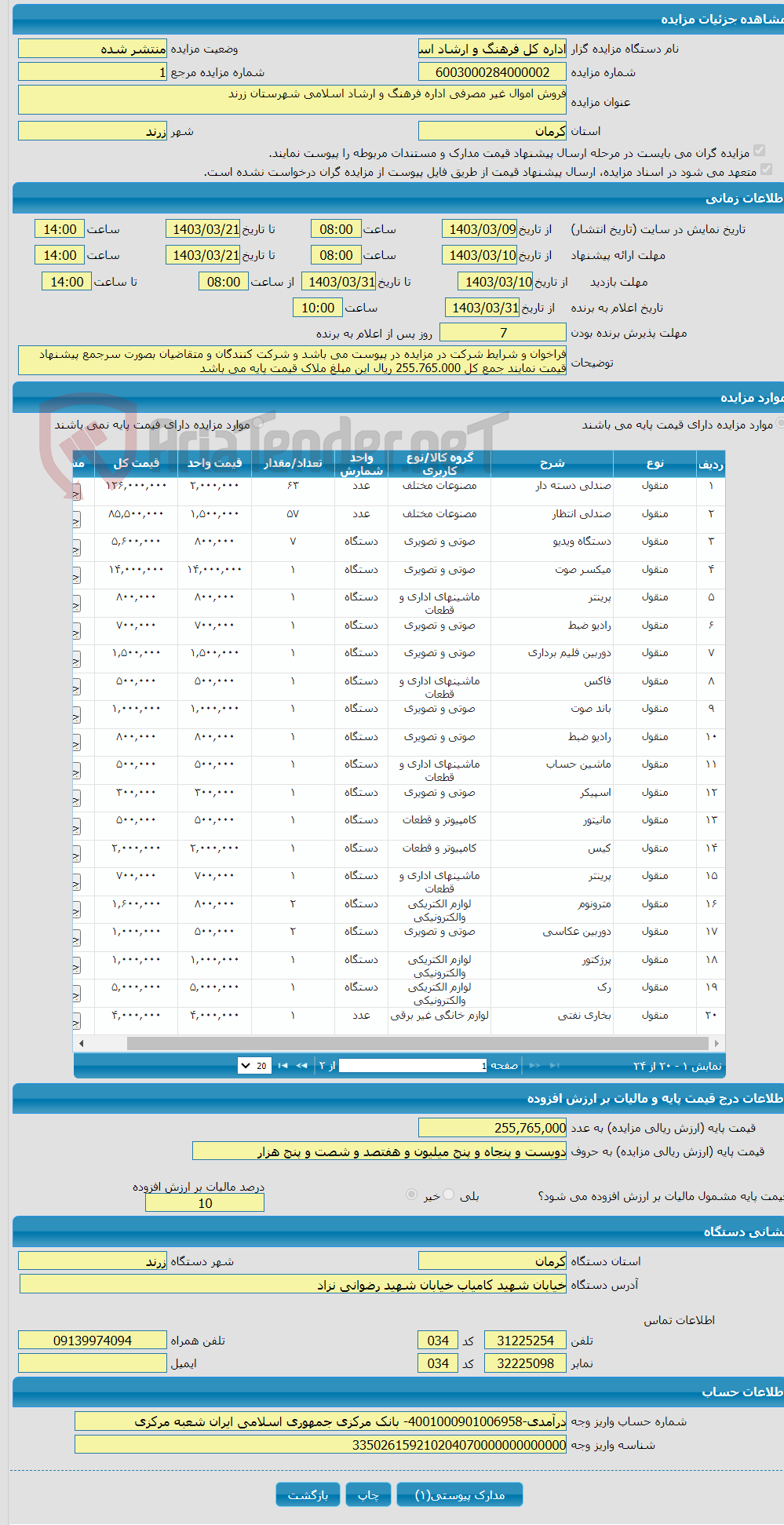Click the greyed first-page arrow with bar
784x1525 pixels.
tap(555, 1065)
